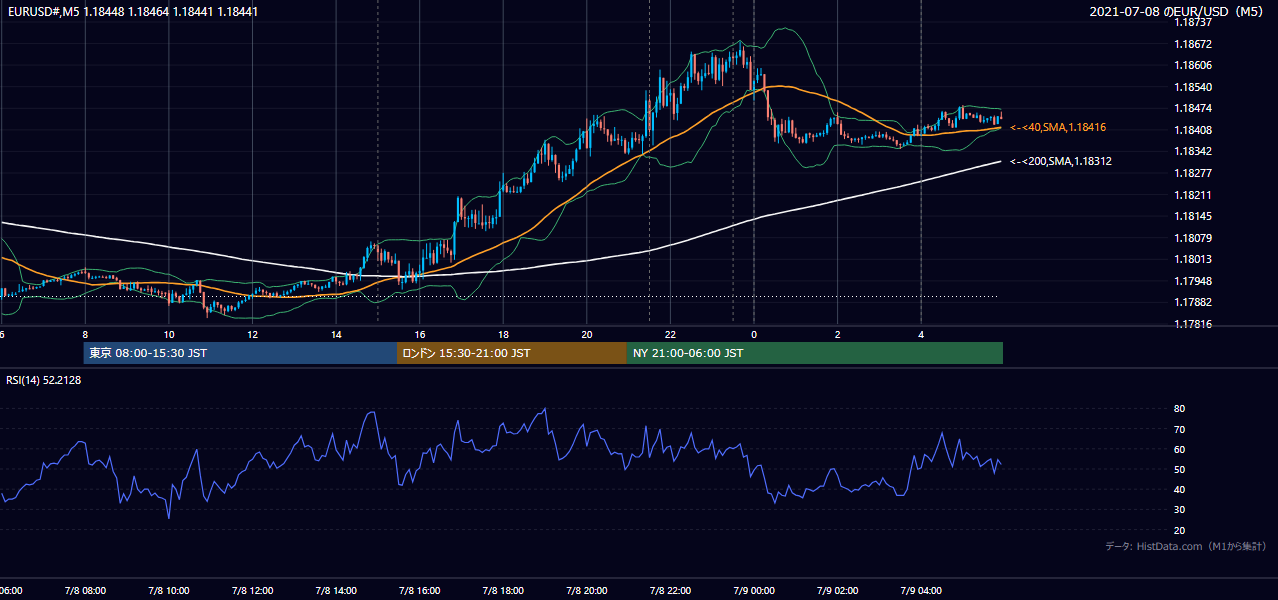Click the 1.18079 price axis label
Viewport: 1278px width, 600px height.
click(x=1193, y=238)
